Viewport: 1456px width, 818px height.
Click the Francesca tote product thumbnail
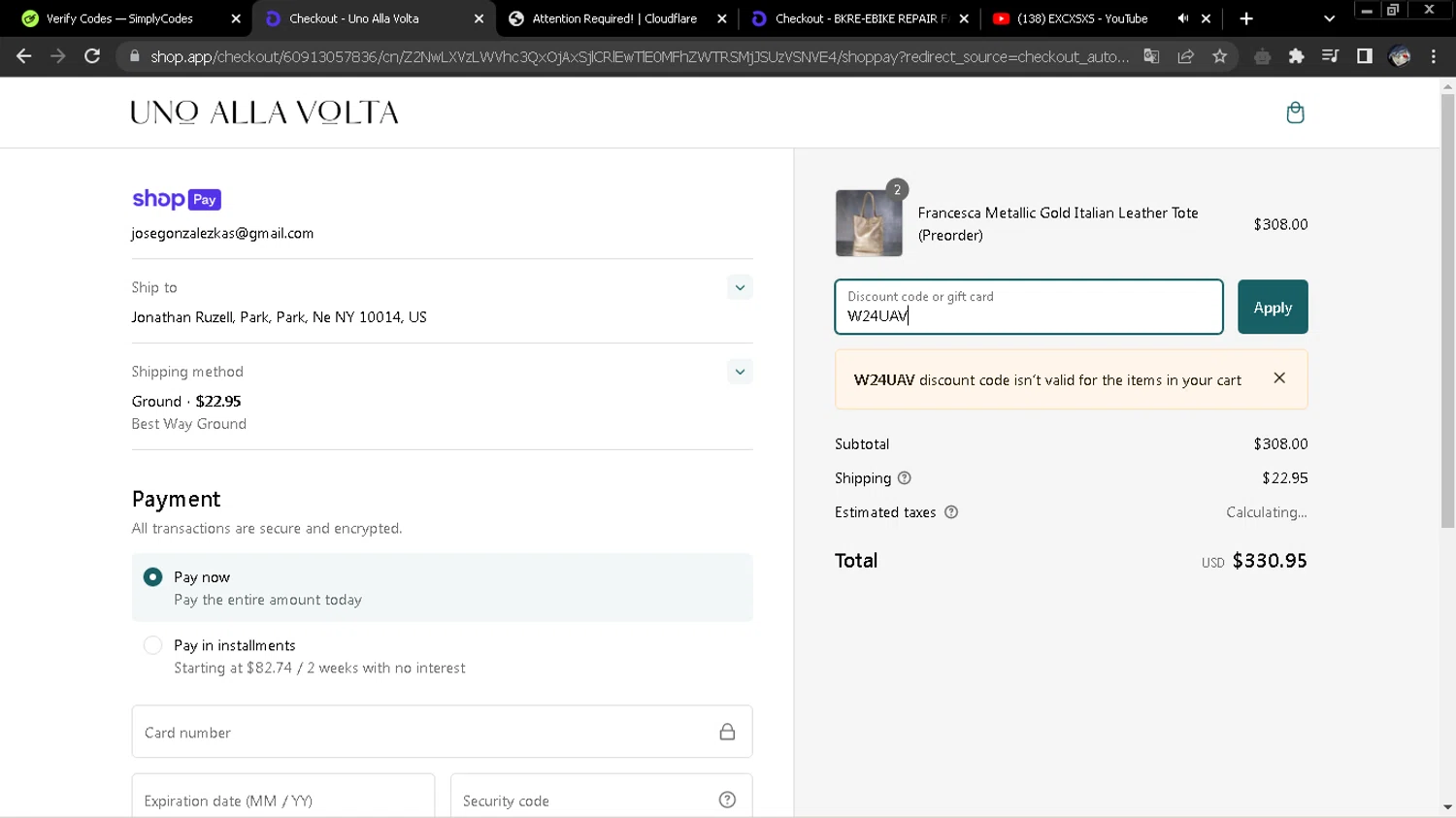(x=869, y=223)
